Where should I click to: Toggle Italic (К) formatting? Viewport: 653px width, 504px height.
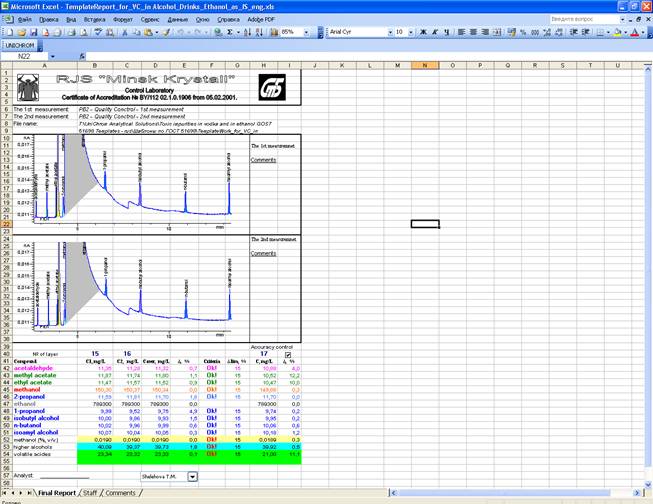pyautogui.click(x=435, y=32)
